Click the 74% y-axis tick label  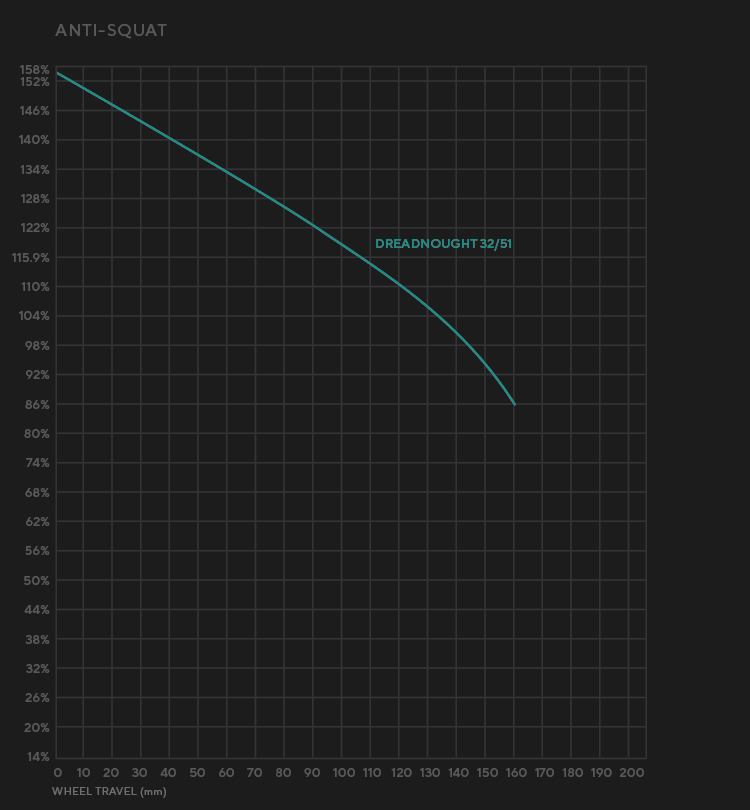coord(36,463)
